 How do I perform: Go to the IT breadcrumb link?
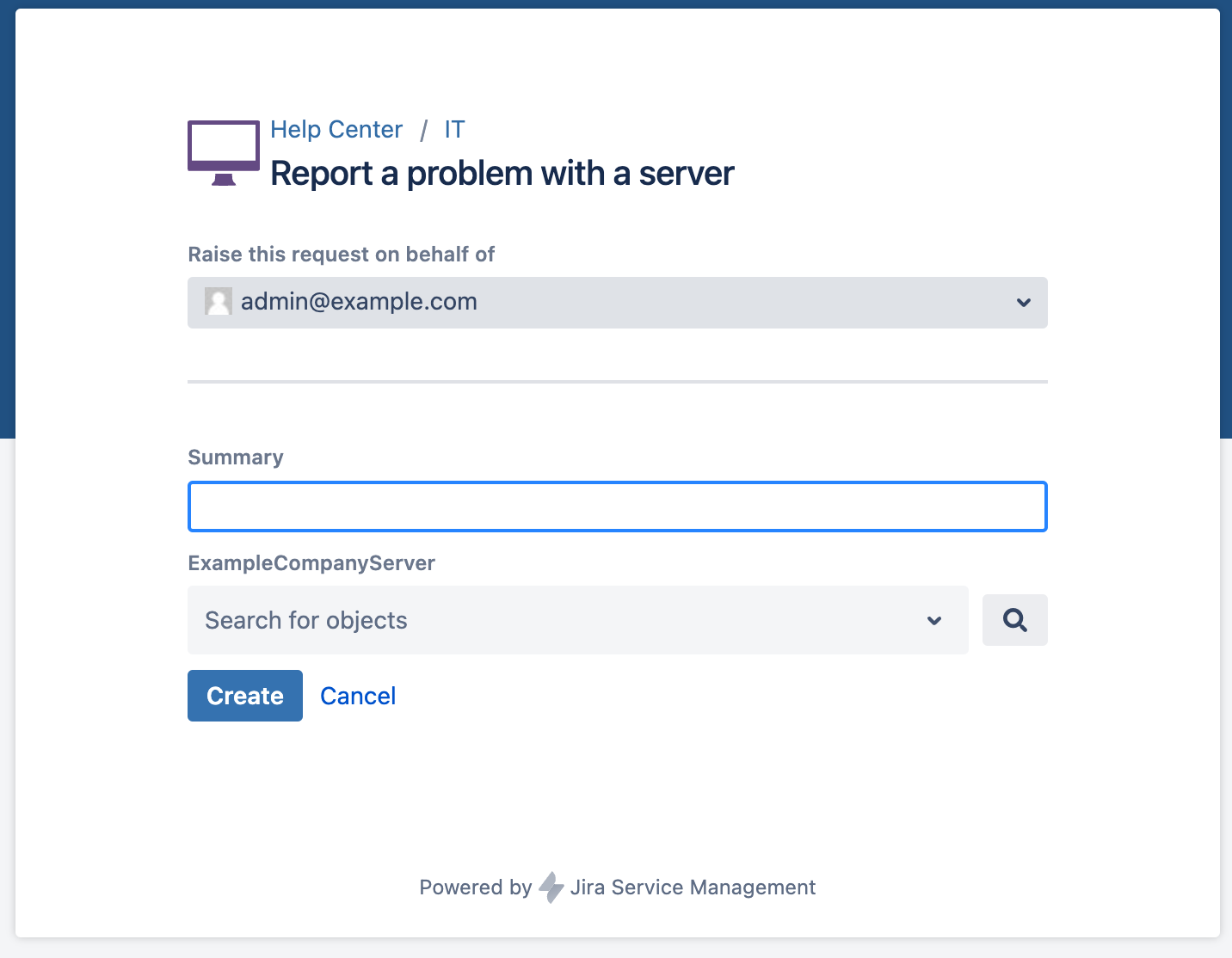click(x=454, y=129)
